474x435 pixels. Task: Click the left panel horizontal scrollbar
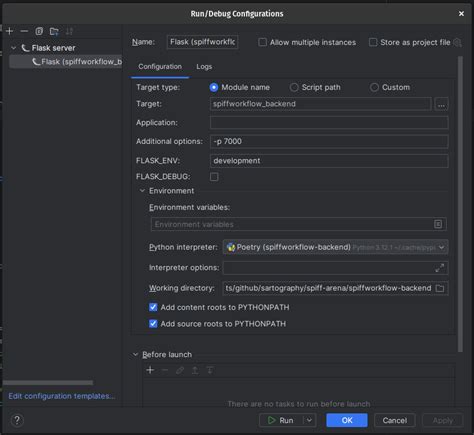point(48,383)
